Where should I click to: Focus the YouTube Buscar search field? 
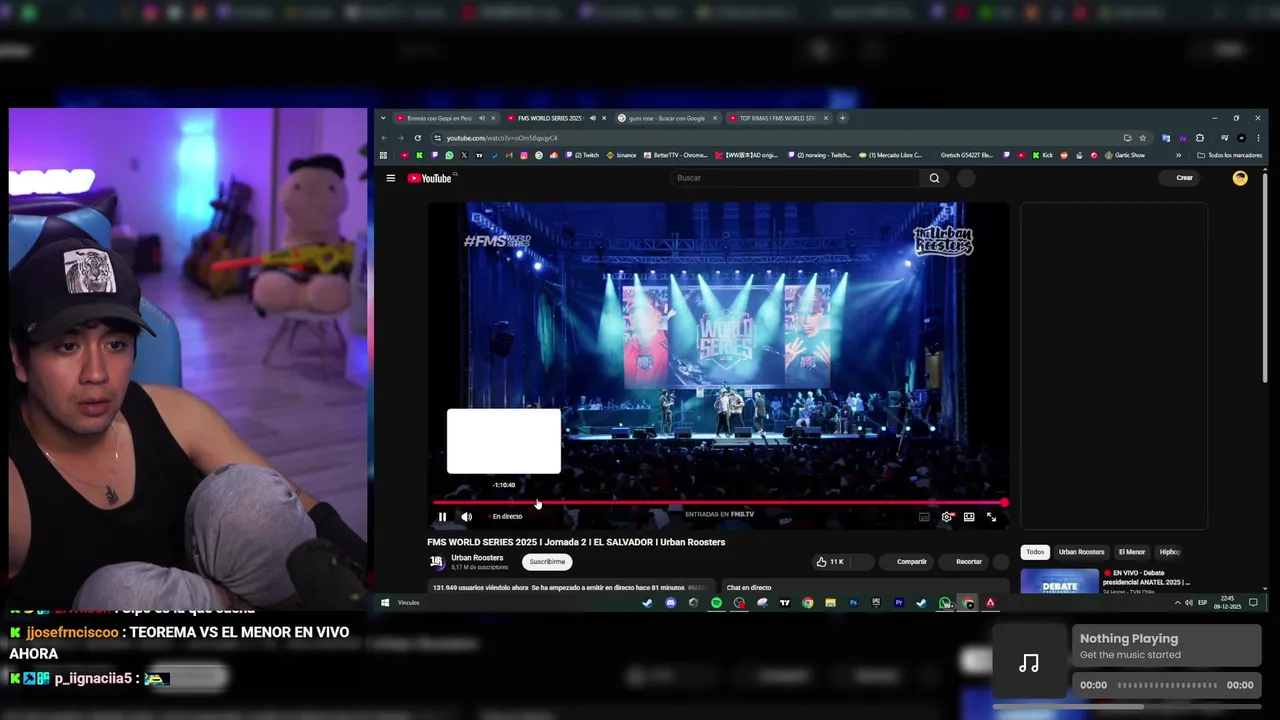(795, 178)
